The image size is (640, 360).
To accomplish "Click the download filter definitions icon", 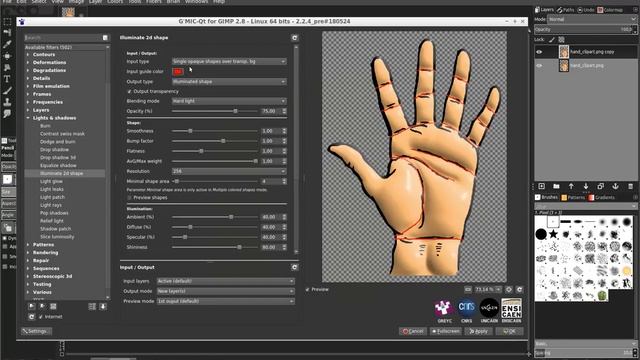I will point(103,306).
